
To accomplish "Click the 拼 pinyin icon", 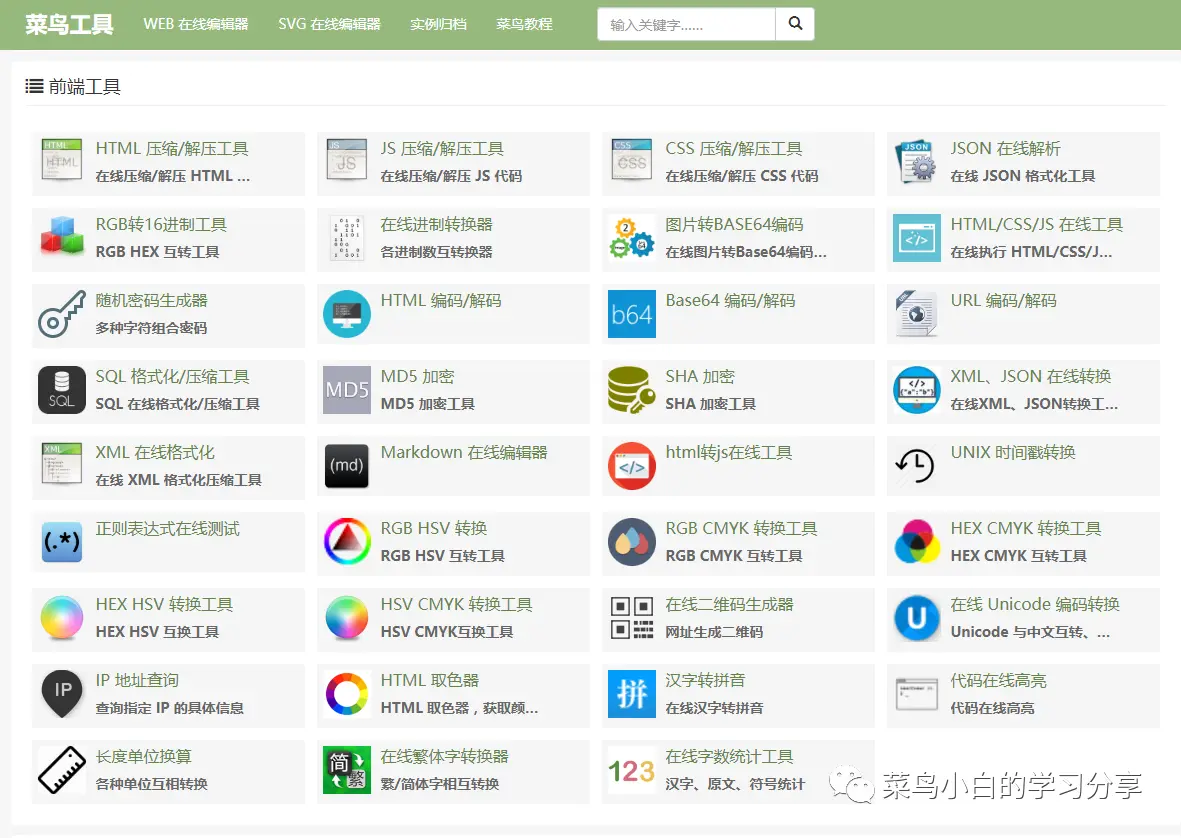I will pyautogui.click(x=631, y=694).
